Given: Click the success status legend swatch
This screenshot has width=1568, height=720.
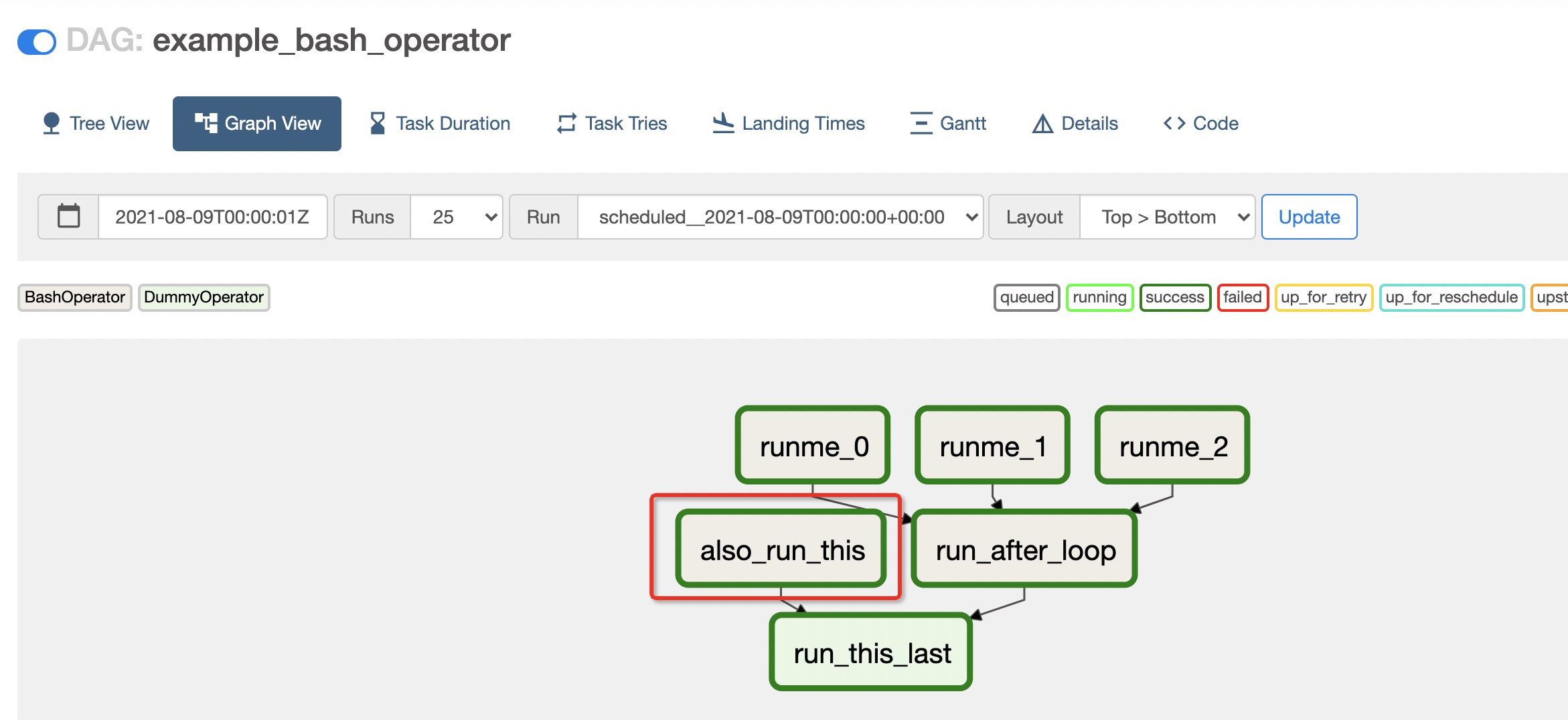Looking at the screenshot, I should 1175,298.
